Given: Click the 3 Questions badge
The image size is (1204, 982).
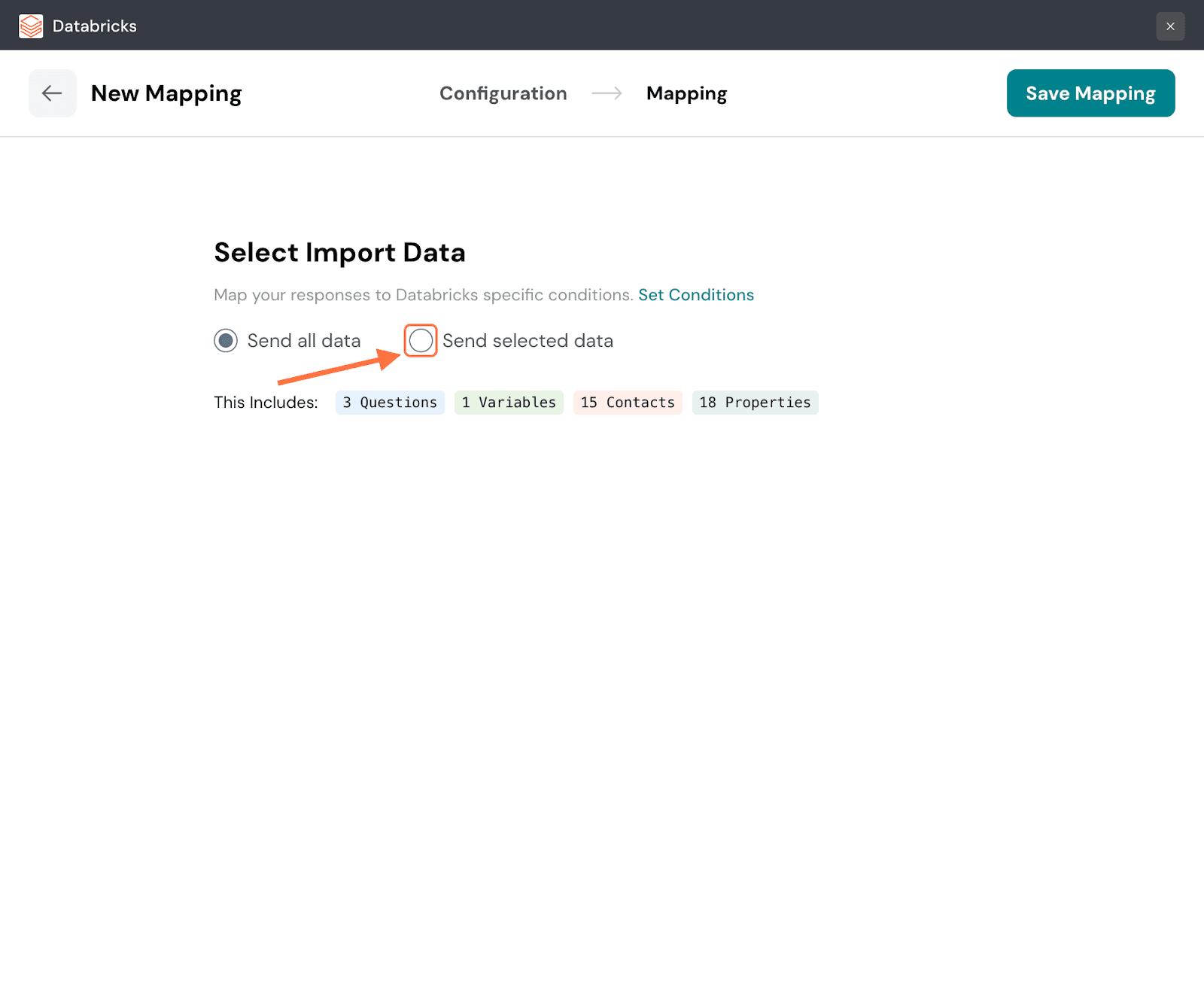Looking at the screenshot, I should click(390, 403).
